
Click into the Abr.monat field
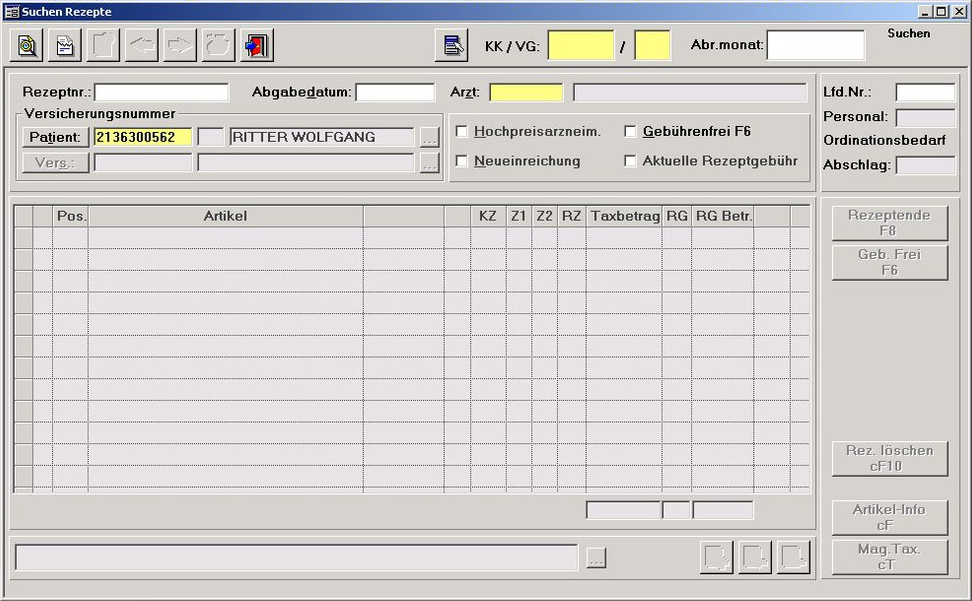point(815,45)
